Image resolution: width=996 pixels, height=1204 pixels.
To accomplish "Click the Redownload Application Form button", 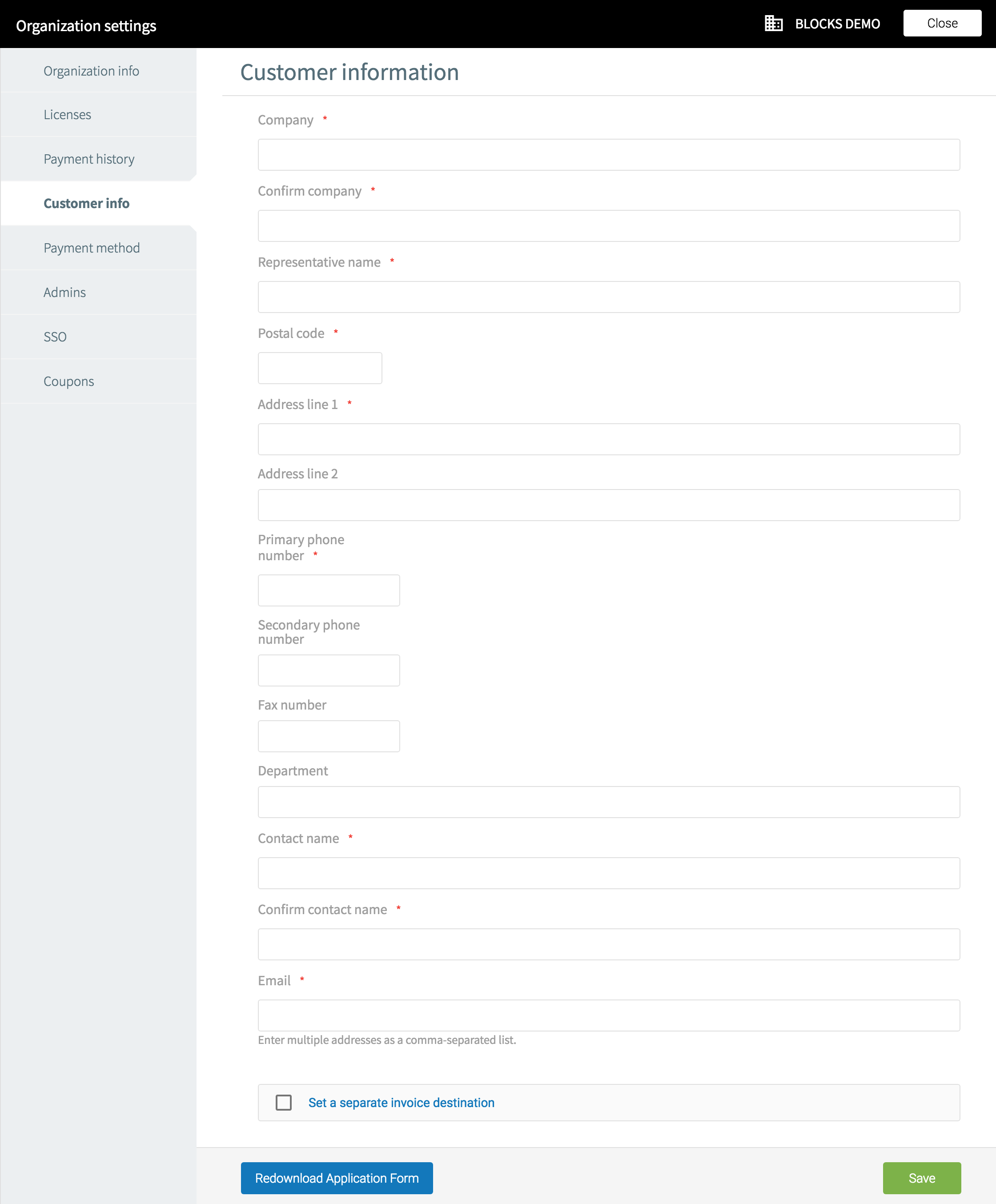I will [x=337, y=1177].
